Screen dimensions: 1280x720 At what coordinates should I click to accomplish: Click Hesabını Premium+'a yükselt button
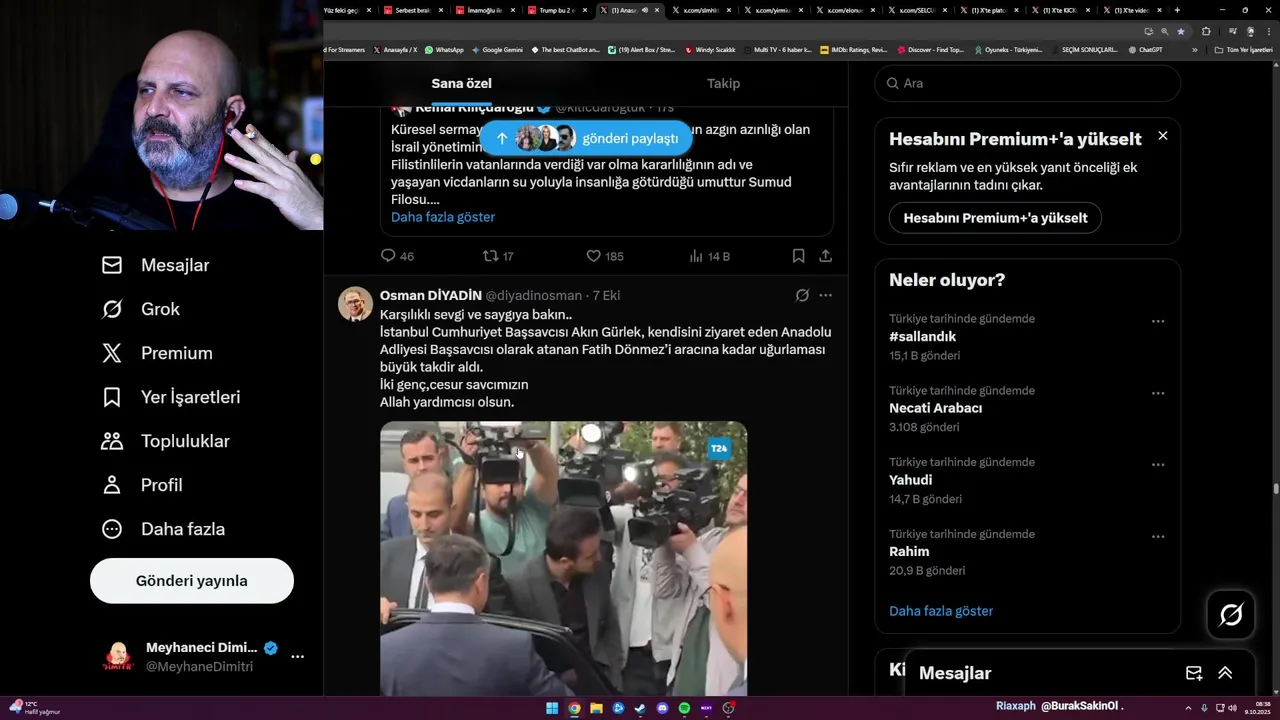point(995,218)
